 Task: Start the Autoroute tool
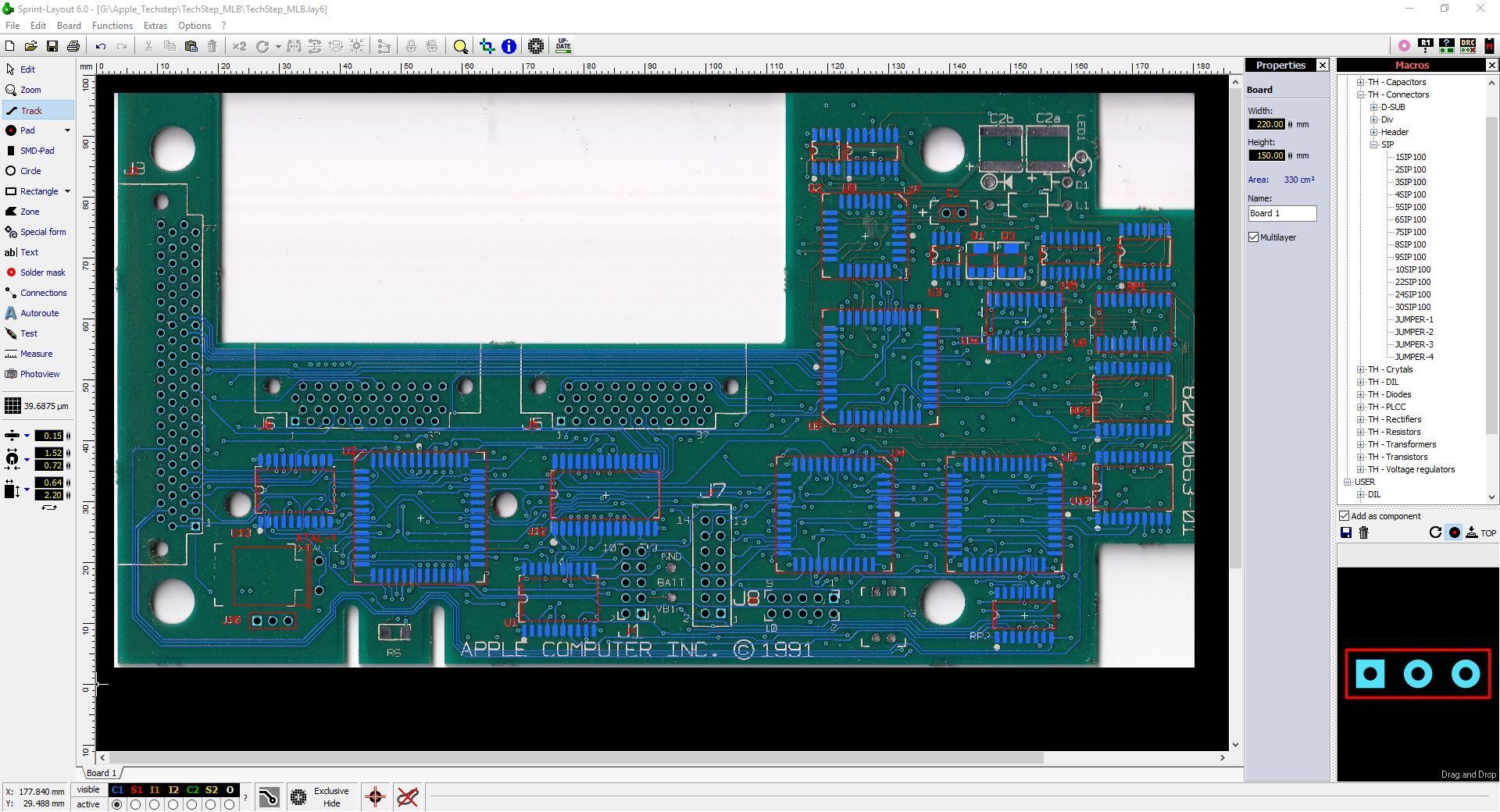[x=32, y=313]
